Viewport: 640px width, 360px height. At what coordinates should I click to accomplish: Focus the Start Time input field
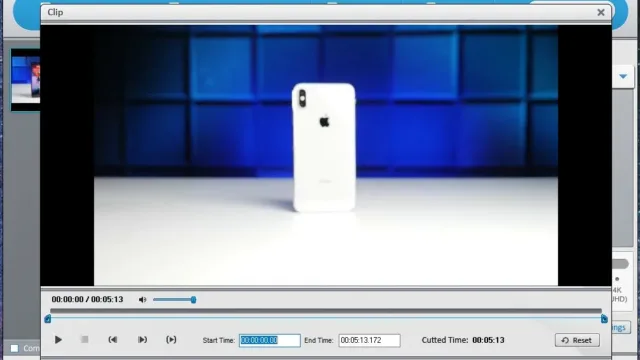270,340
